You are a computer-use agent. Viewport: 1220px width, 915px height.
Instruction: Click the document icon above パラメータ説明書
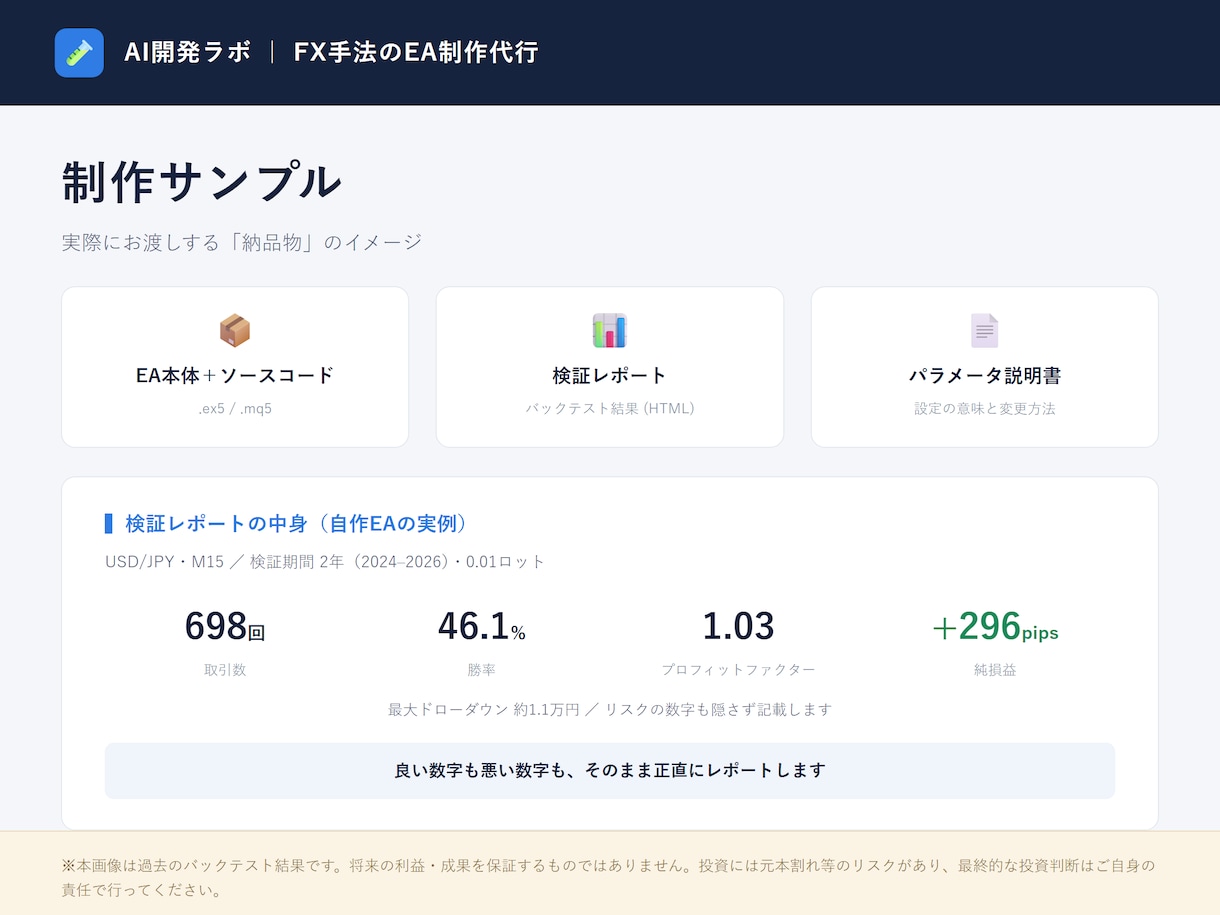984,331
